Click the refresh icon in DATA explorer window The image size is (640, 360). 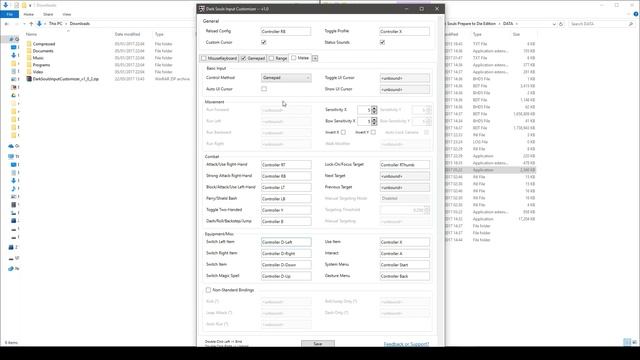561,24
